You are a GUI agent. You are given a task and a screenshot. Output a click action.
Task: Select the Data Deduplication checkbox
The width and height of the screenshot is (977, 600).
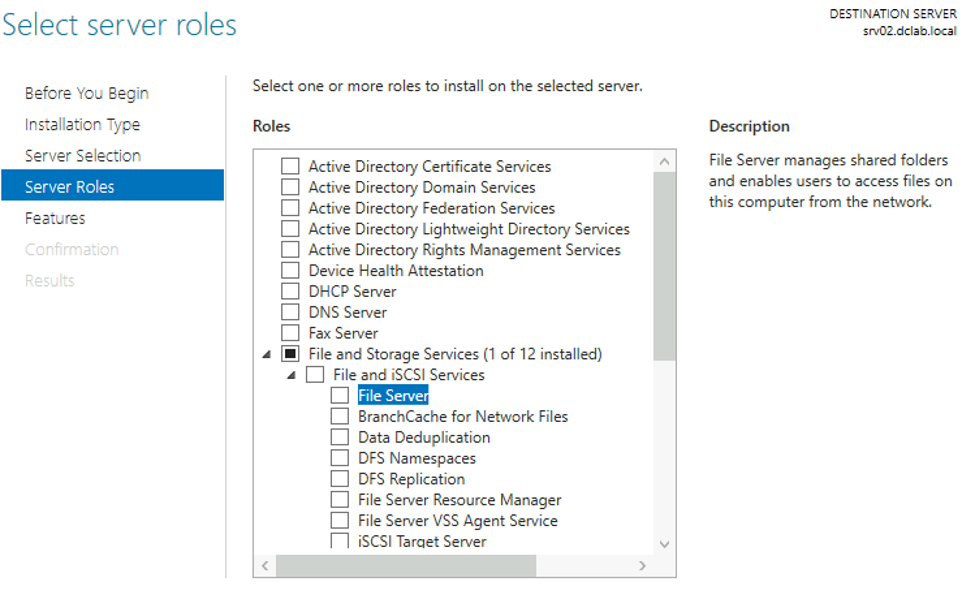tap(340, 437)
